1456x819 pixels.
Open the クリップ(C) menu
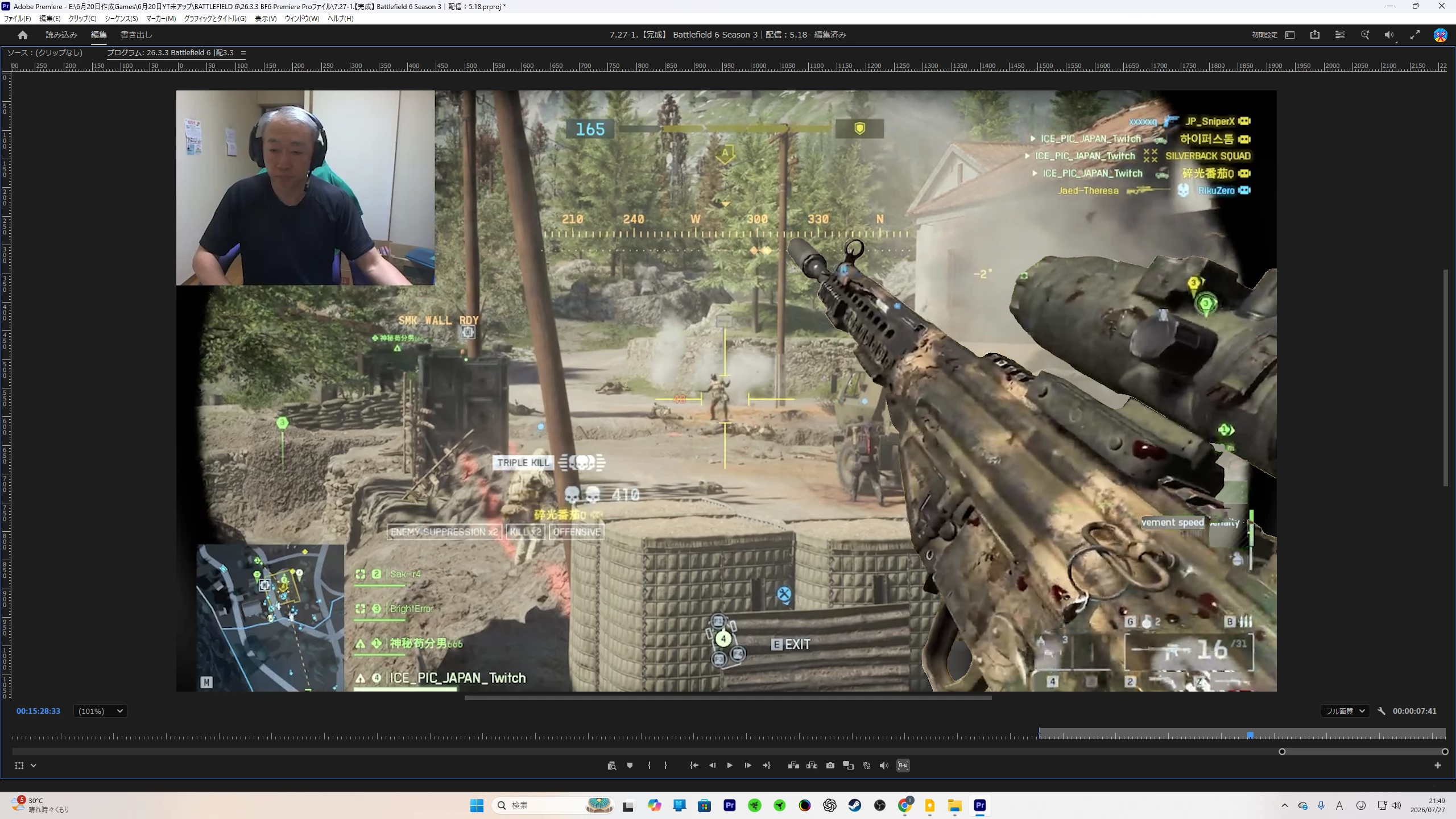coord(82,19)
